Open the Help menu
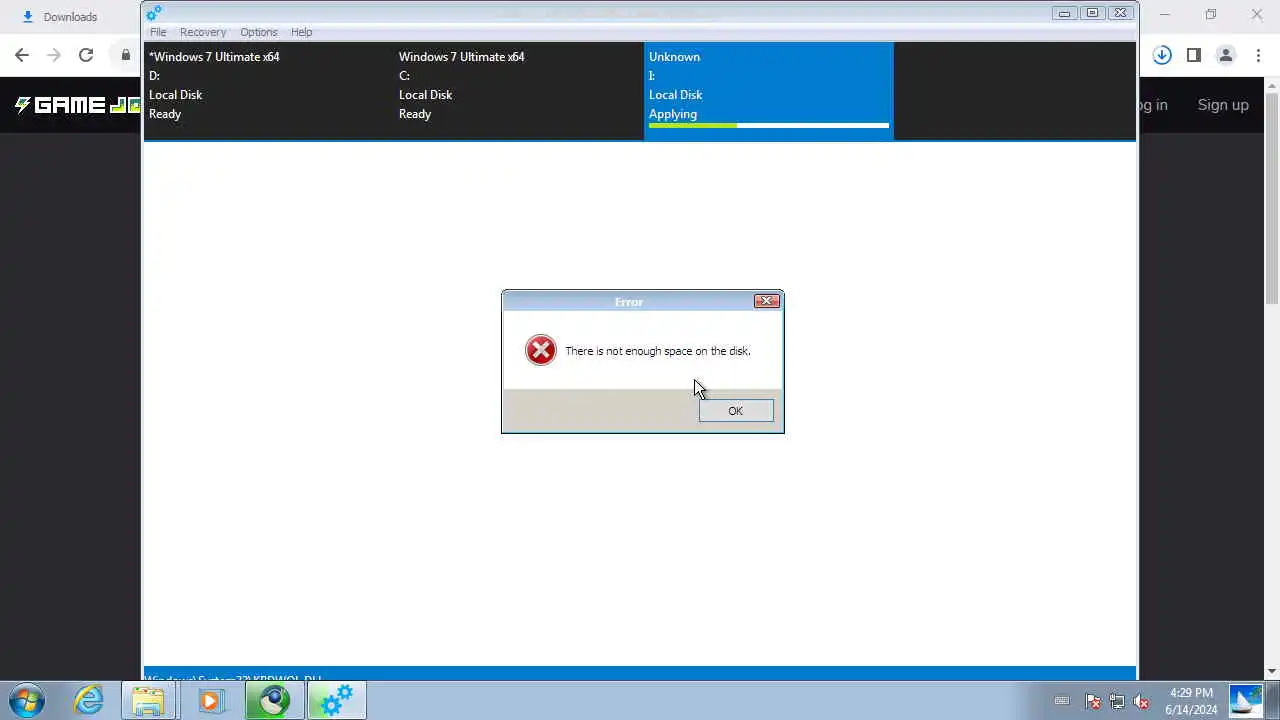The height and width of the screenshot is (720, 1280). tap(301, 32)
